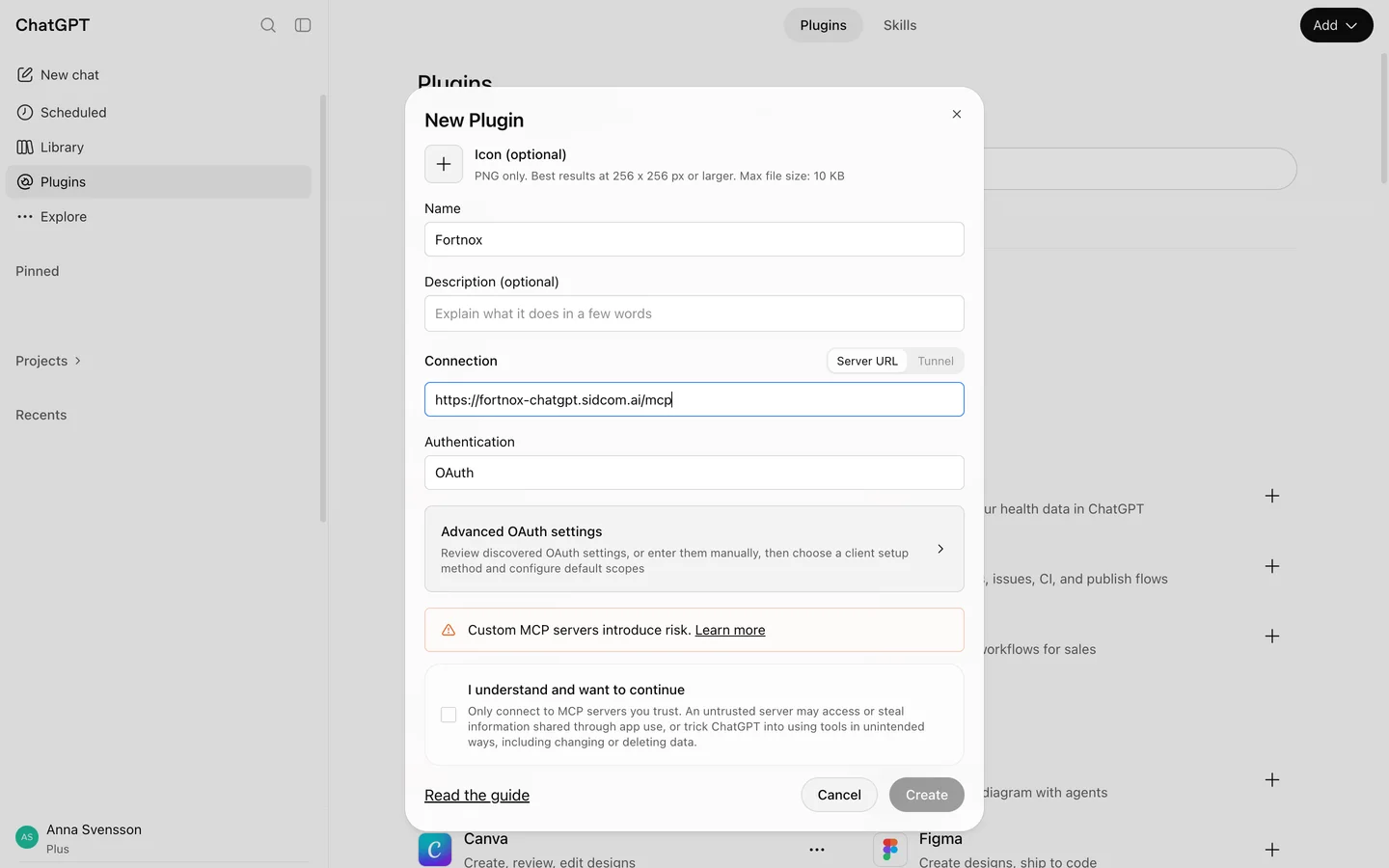Select the Plugins tab at top
1389x868 pixels.
click(x=823, y=25)
